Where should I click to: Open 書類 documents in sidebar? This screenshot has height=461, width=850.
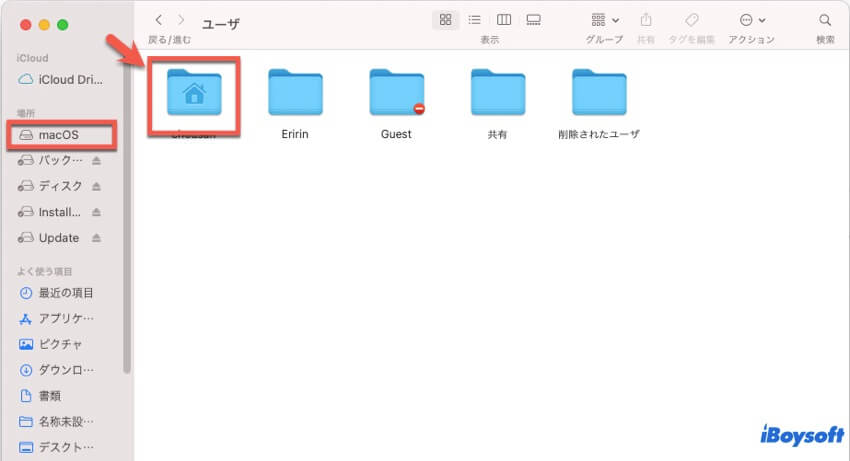click(x=40, y=396)
